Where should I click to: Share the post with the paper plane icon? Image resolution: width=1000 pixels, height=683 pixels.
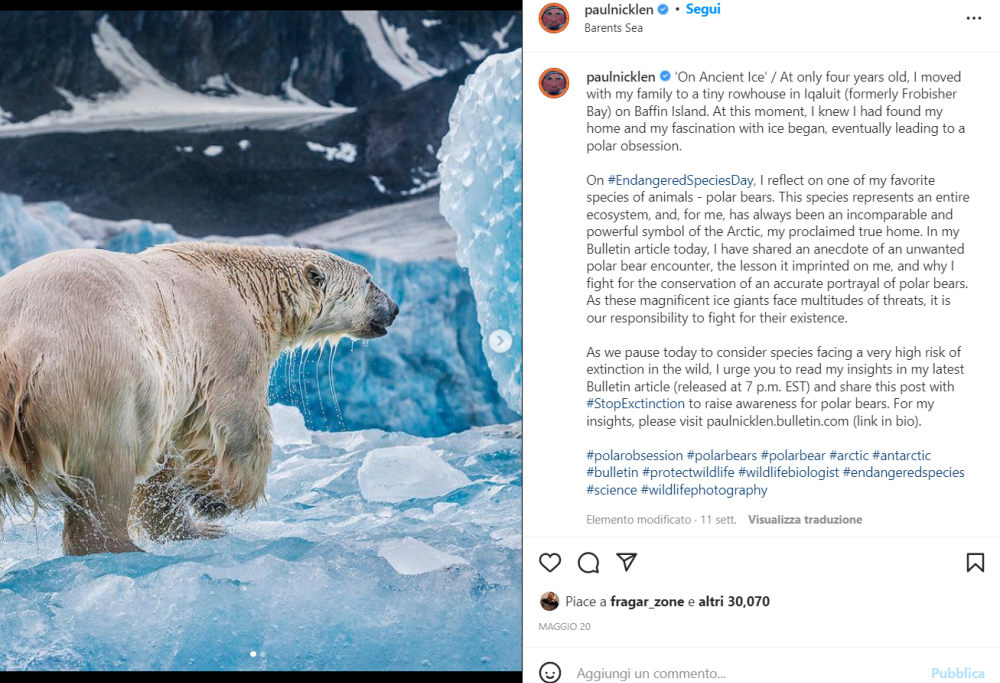point(626,563)
